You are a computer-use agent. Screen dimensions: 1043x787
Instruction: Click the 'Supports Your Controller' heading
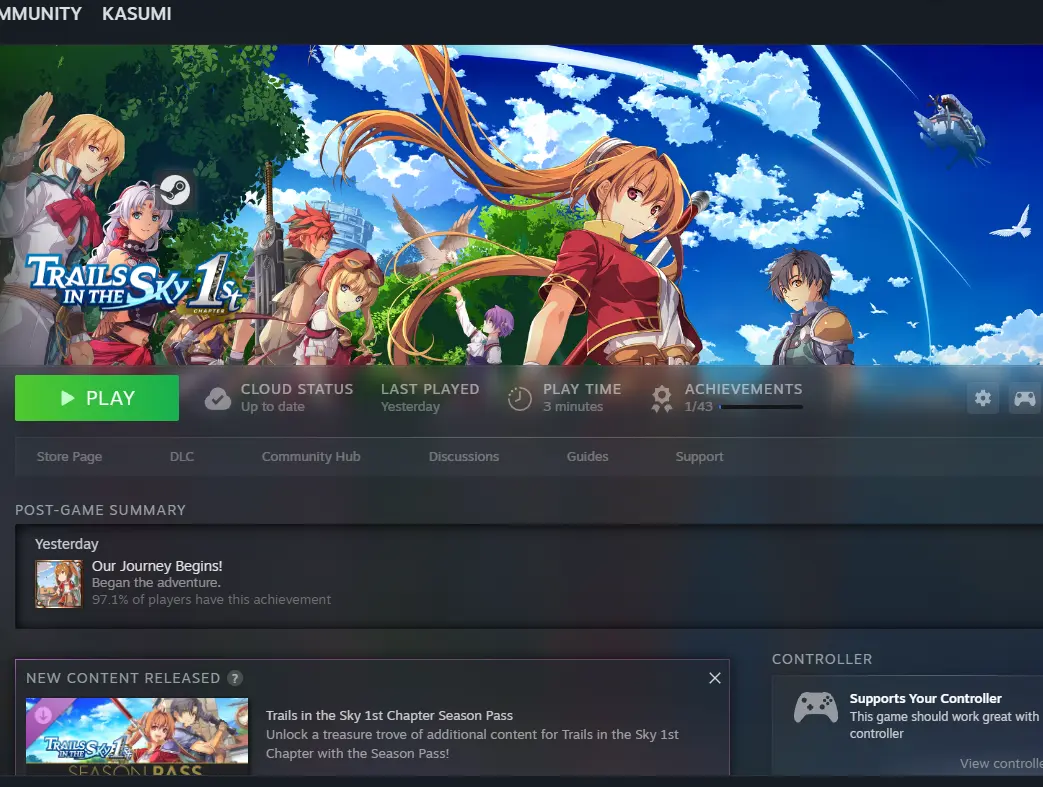(x=925, y=698)
